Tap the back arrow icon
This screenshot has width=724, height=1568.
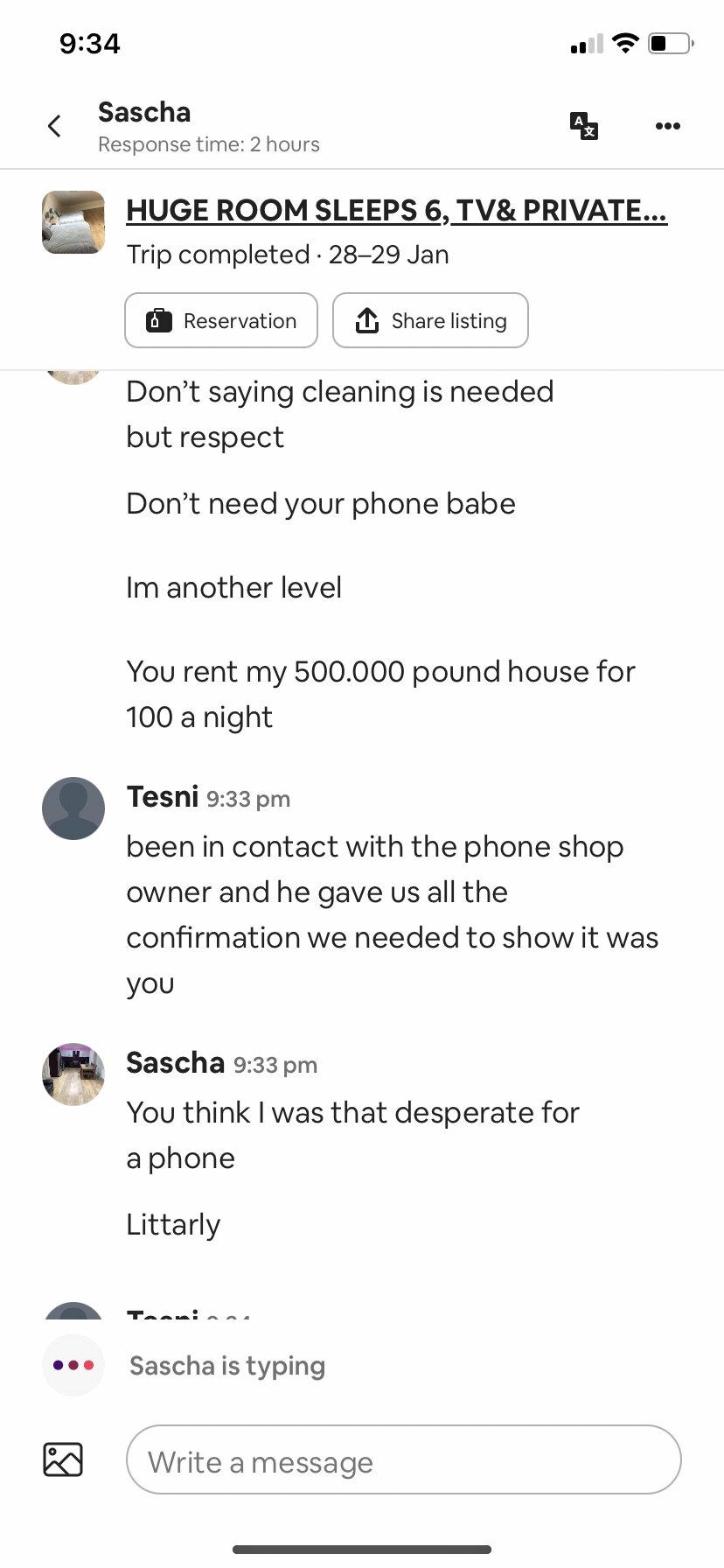pyautogui.click(x=54, y=126)
